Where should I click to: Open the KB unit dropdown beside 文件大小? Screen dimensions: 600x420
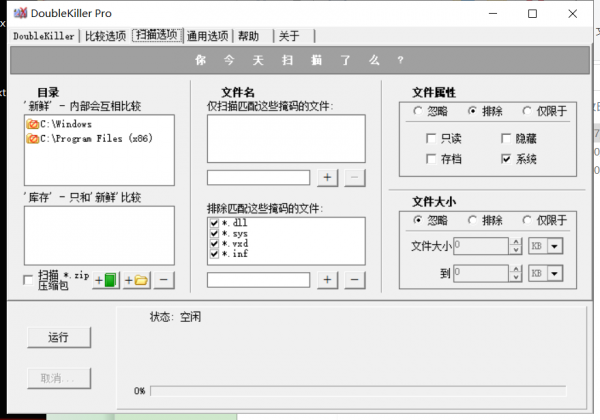(x=555, y=246)
